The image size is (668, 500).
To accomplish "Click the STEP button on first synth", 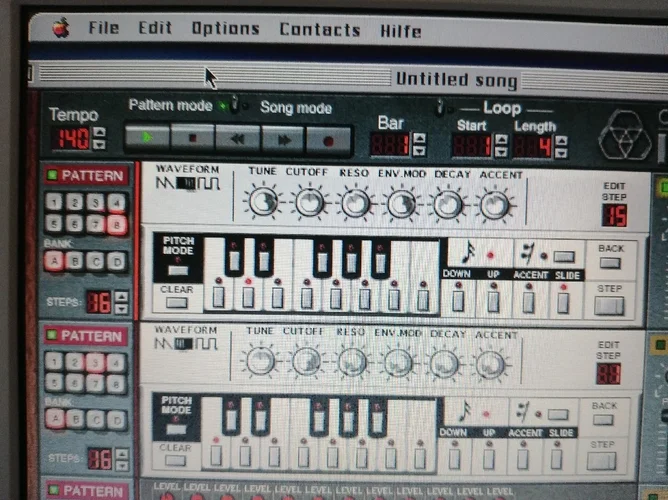I will (609, 306).
